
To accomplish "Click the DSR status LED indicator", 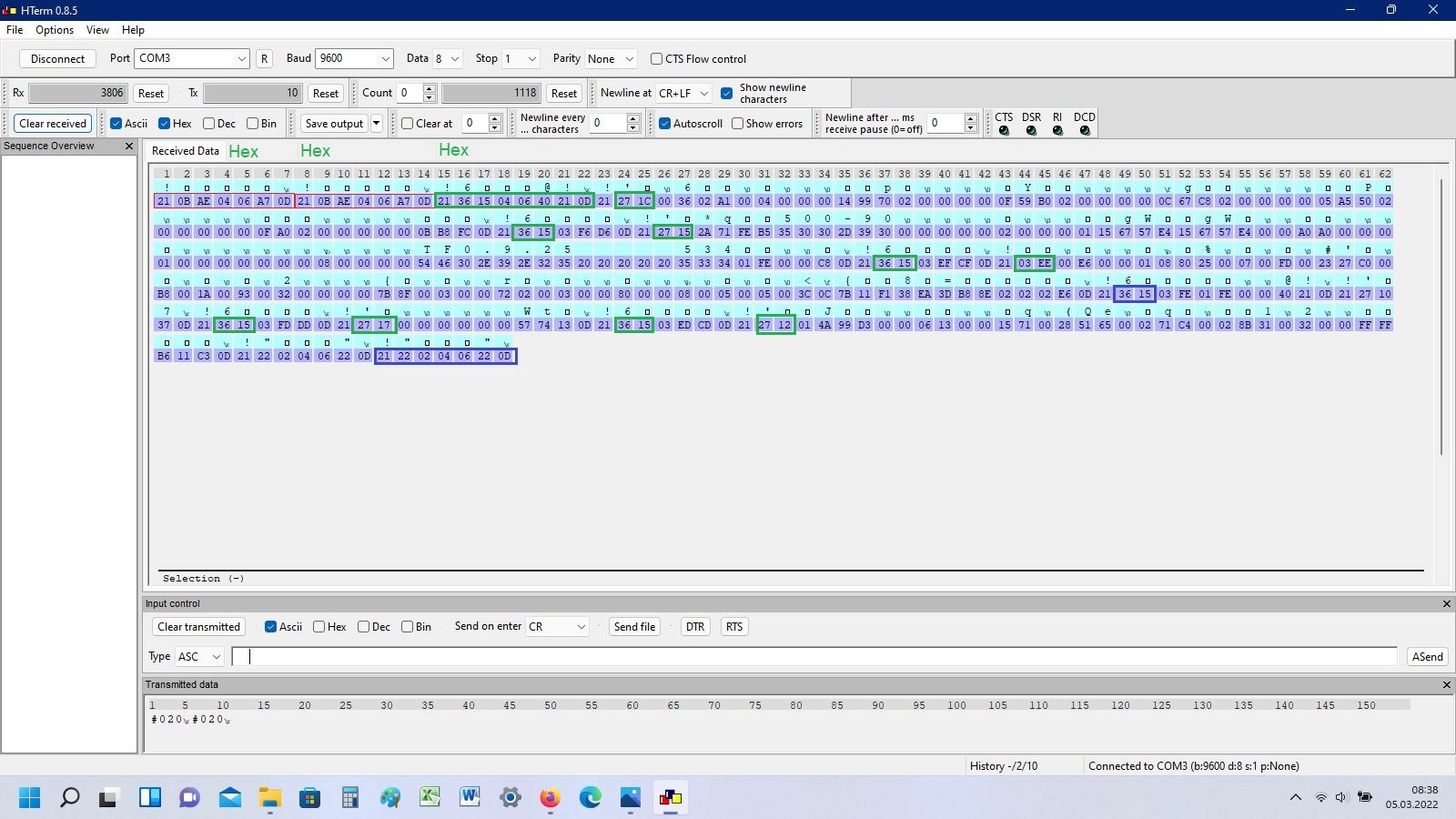I will 1031,131.
